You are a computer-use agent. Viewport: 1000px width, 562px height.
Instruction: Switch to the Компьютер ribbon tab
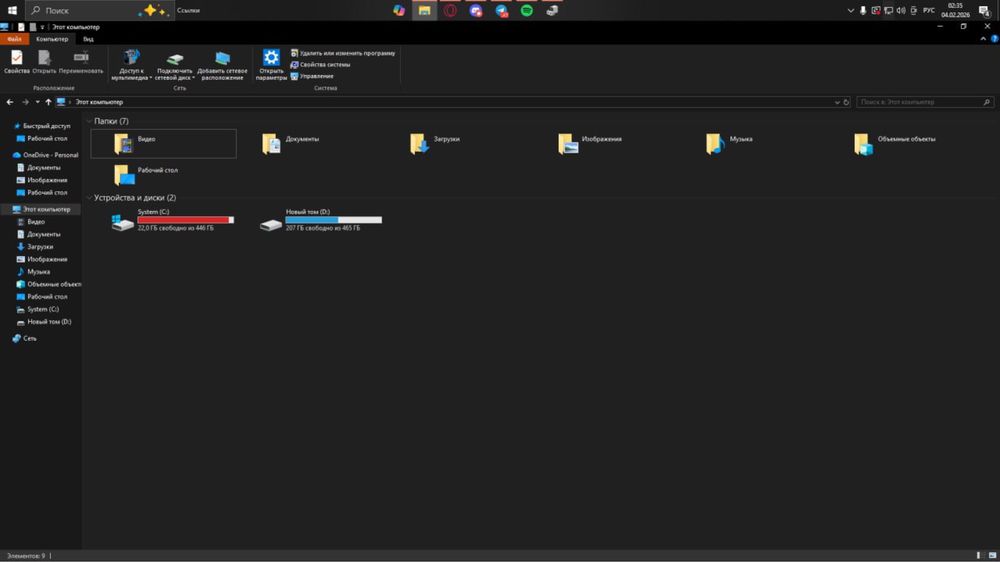coord(52,39)
